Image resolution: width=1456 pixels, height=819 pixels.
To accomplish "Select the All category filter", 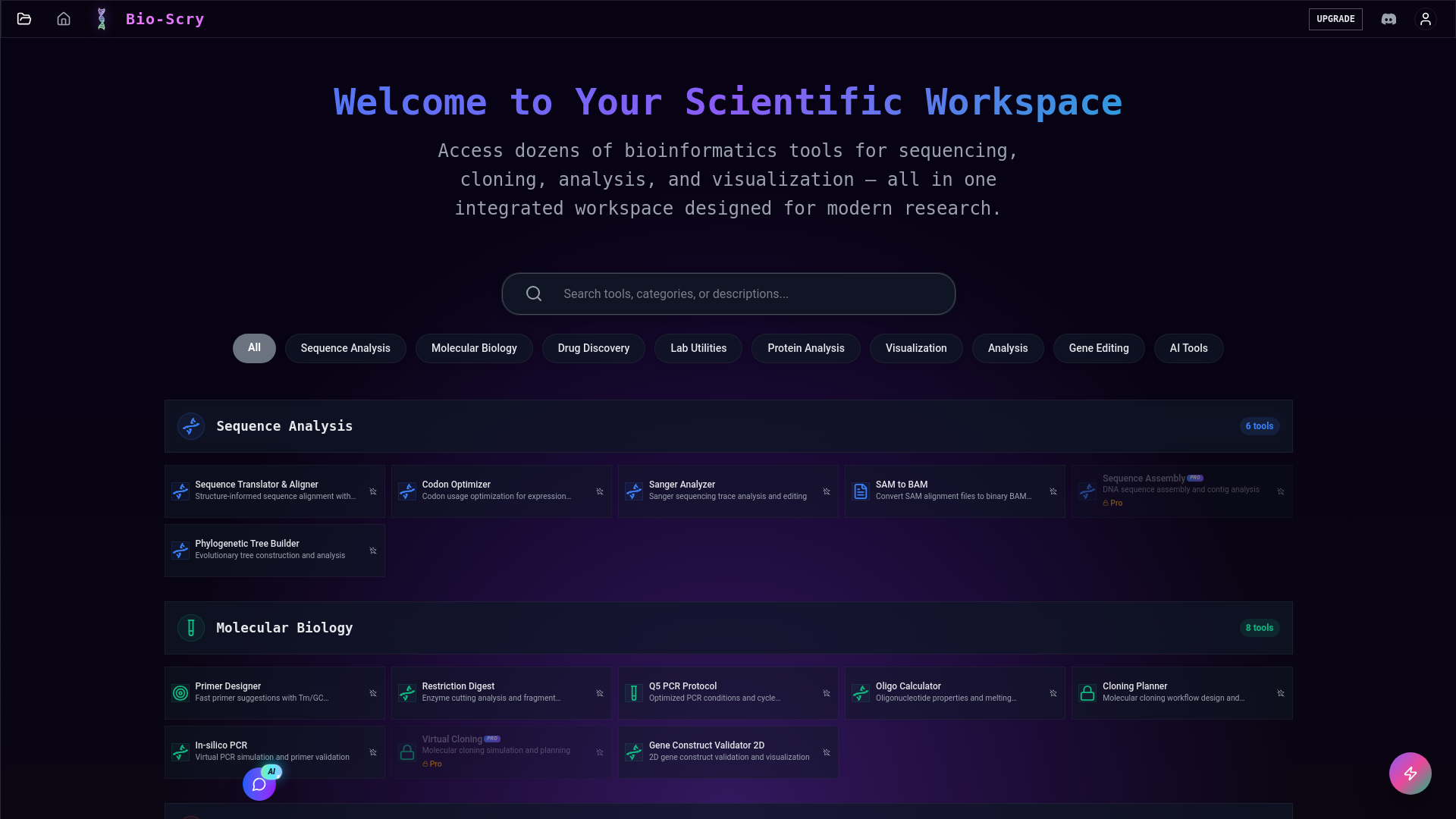I will [x=254, y=348].
